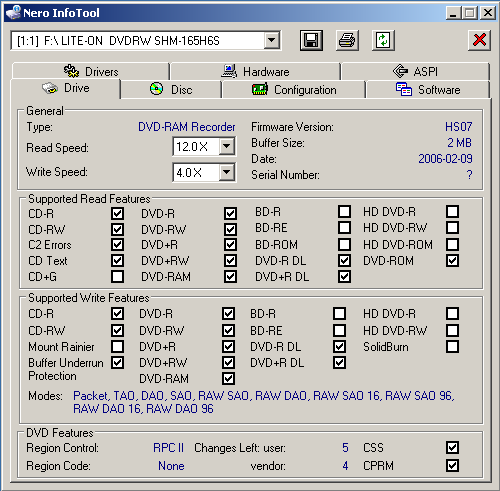Screen dimensions: 500x491
Task: Click the 2 MB buffer size value
Action: point(459,143)
